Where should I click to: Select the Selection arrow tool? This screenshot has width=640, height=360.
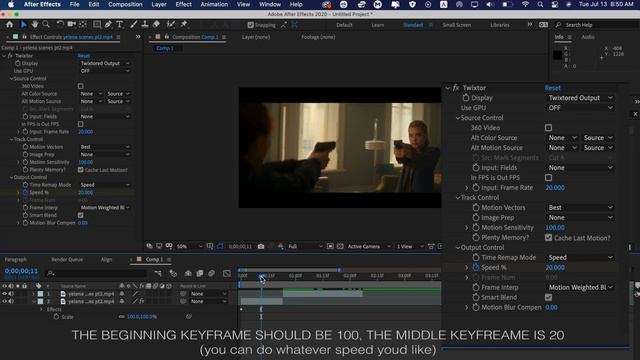click(24, 24)
